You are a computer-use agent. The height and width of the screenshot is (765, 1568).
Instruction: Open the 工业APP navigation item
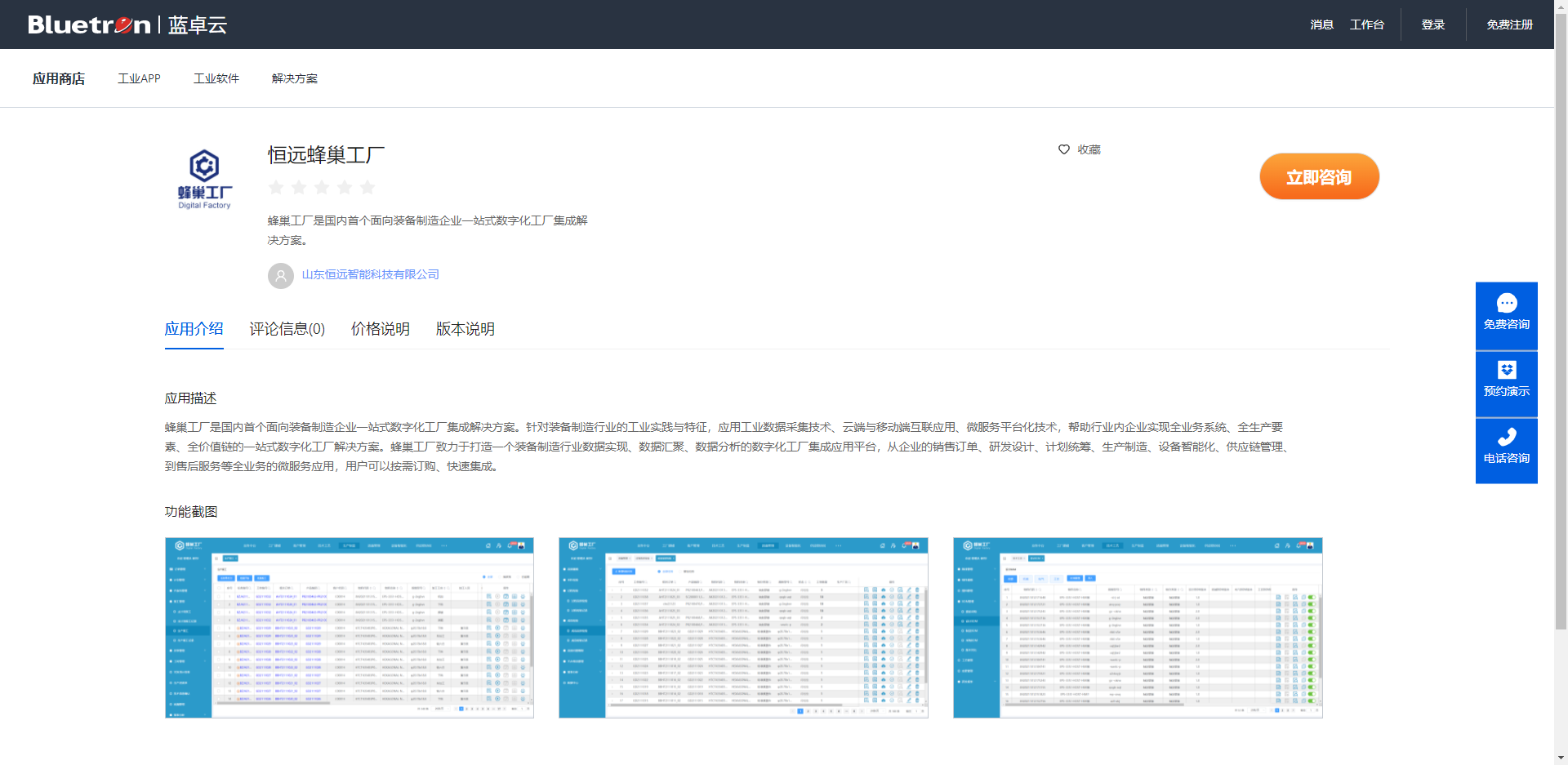139,78
